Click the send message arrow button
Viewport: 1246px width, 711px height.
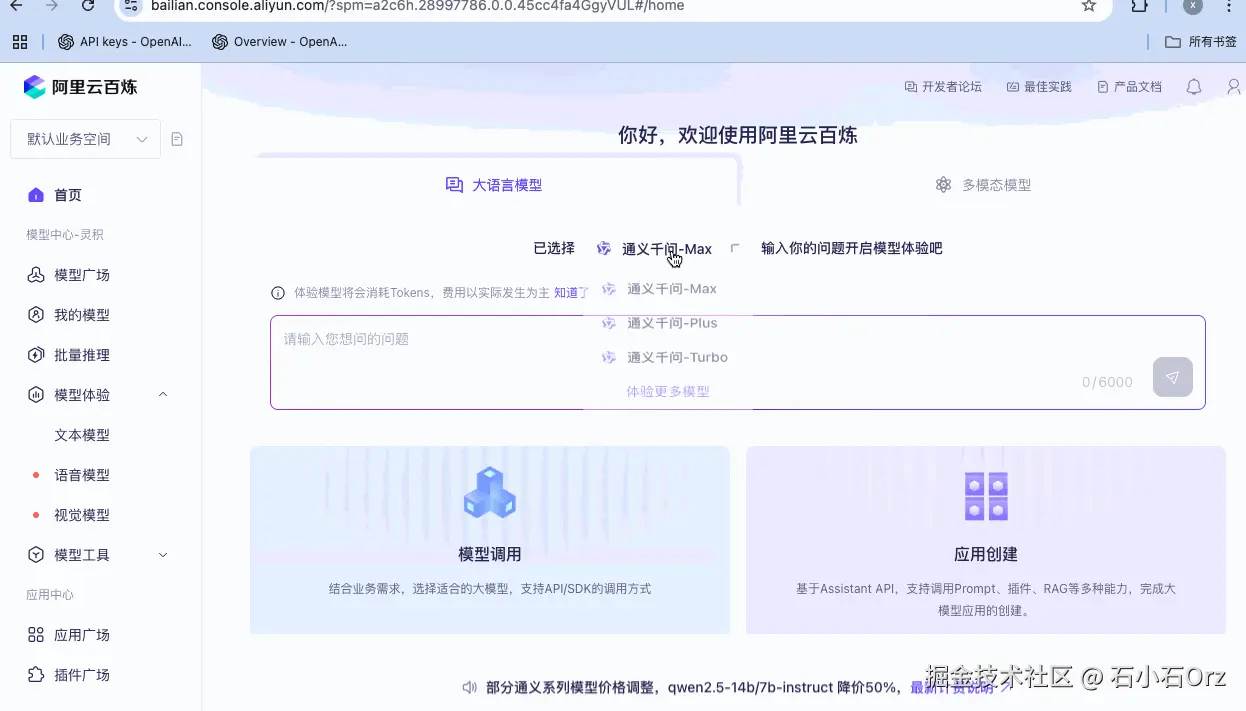[1173, 377]
